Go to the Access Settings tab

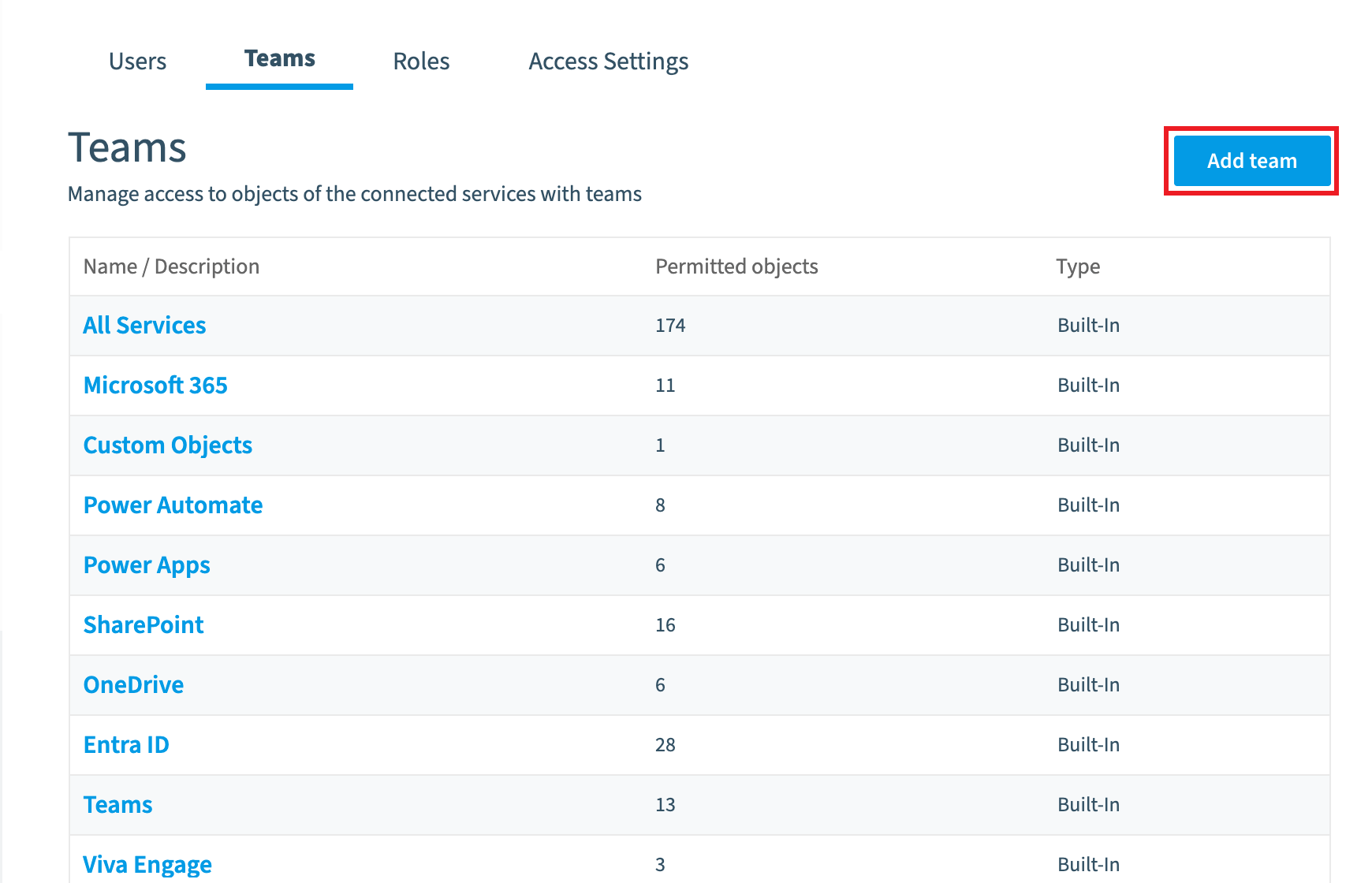(x=608, y=61)
